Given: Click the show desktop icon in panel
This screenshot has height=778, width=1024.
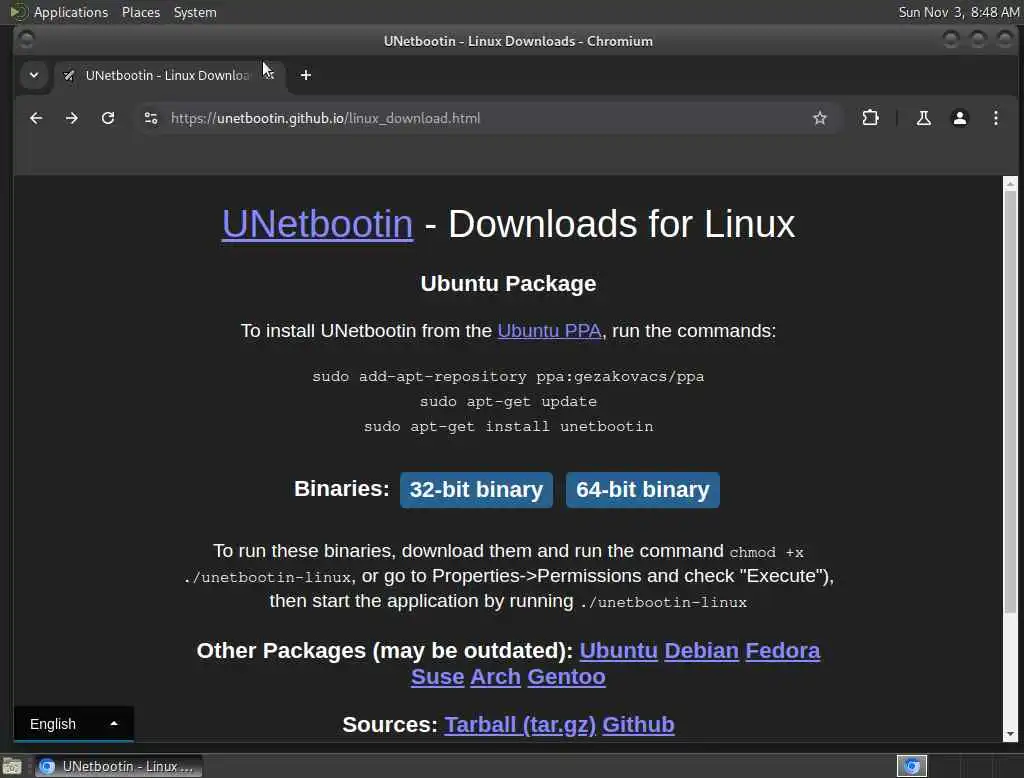Looking at the screenshot, I should (12, 766).
